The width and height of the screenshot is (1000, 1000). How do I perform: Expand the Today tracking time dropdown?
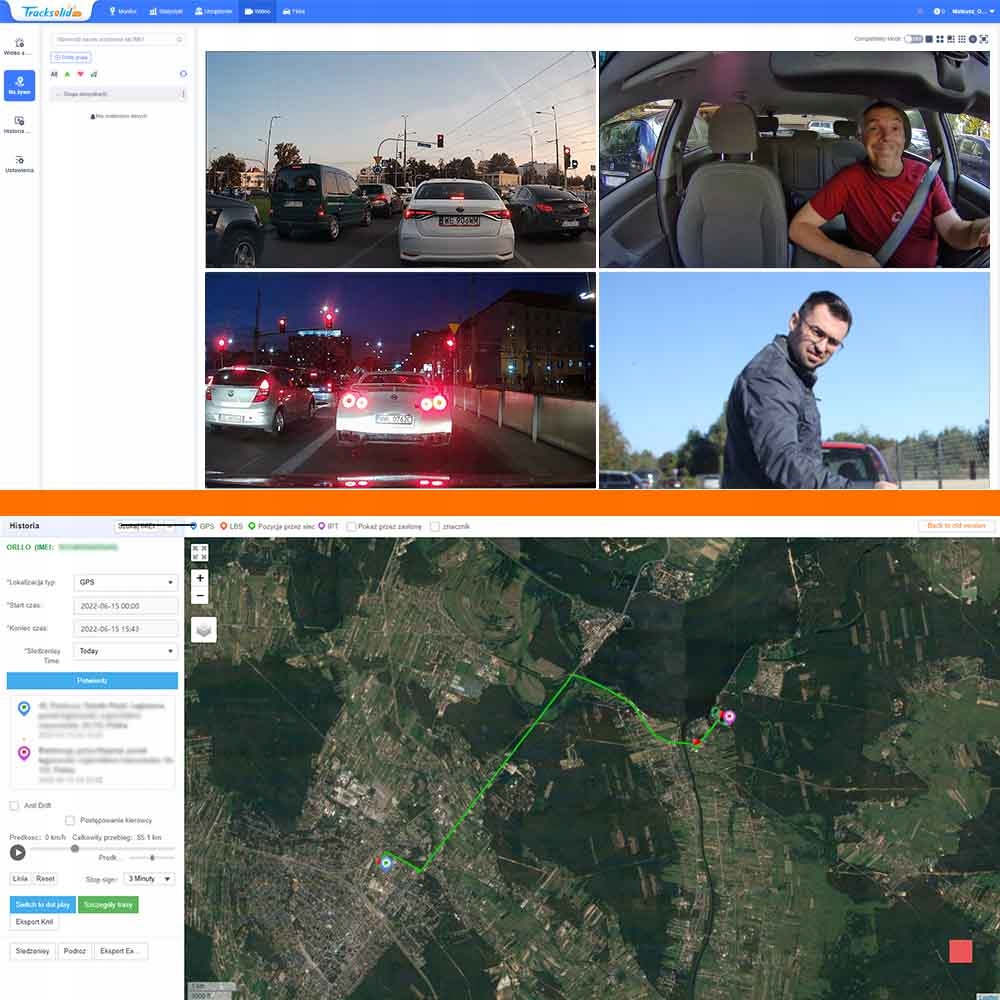click(x=126, y=651)
